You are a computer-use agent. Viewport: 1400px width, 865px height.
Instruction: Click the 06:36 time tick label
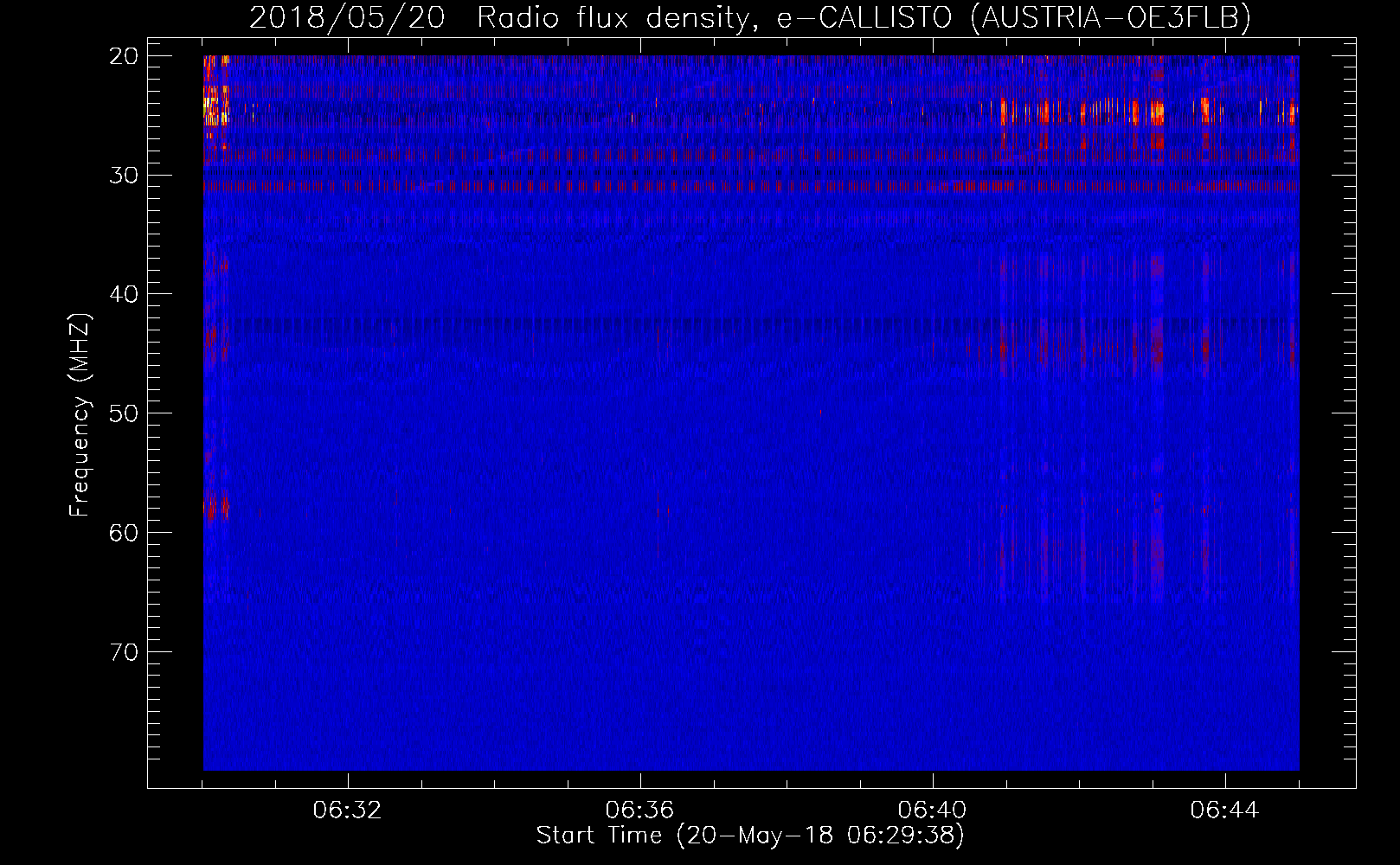[640, 811]
